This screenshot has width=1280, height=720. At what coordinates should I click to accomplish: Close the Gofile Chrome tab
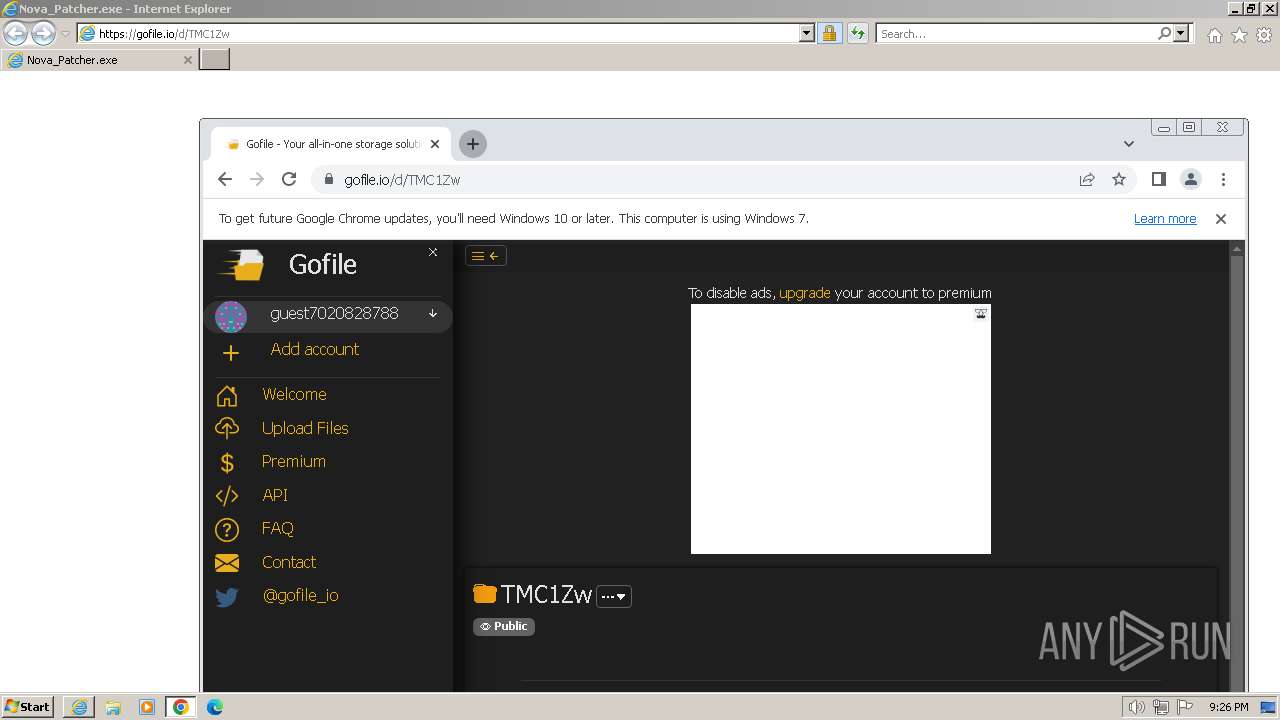(x=435, y=144)
